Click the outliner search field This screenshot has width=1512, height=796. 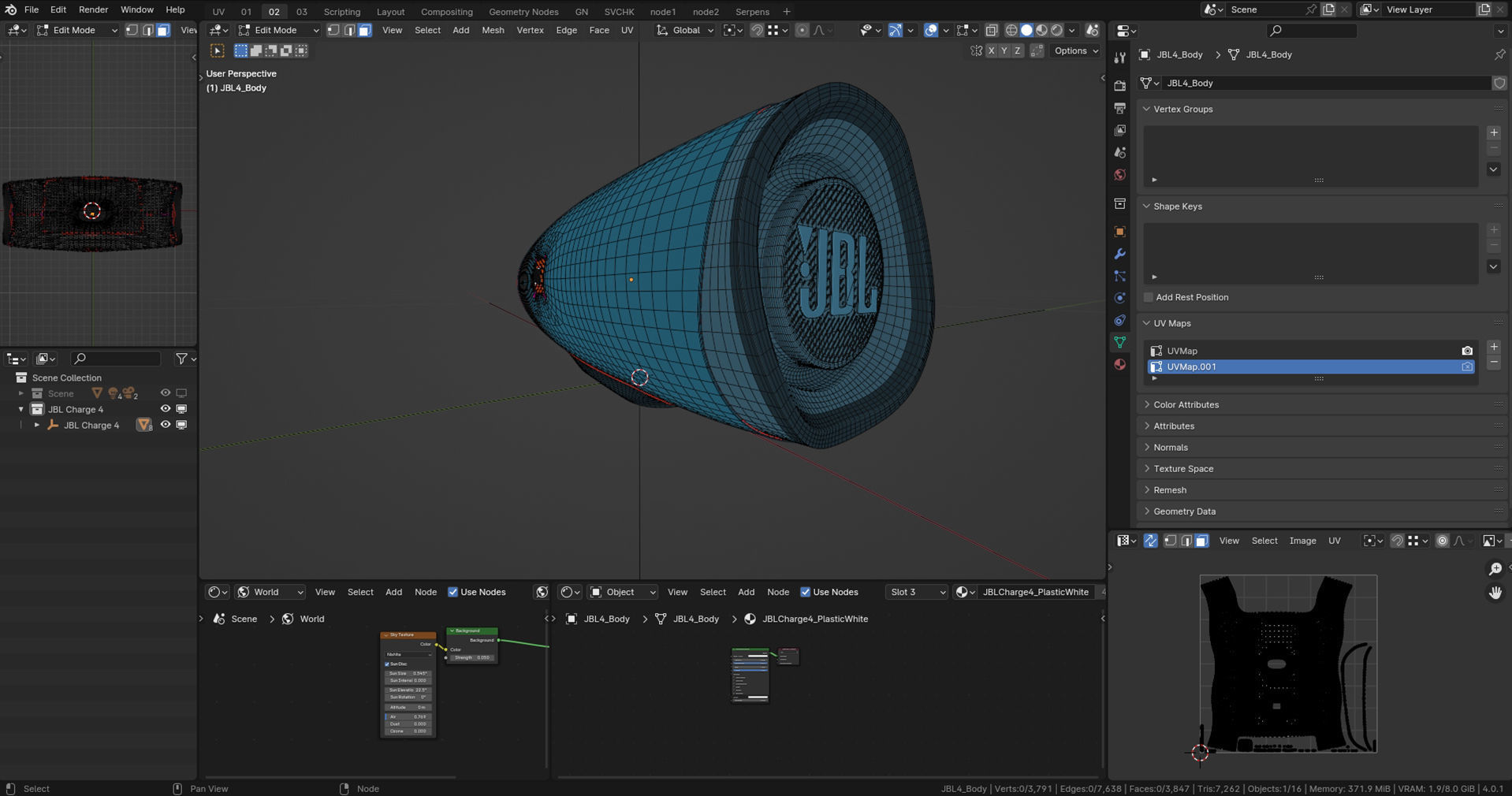point(116,359)
